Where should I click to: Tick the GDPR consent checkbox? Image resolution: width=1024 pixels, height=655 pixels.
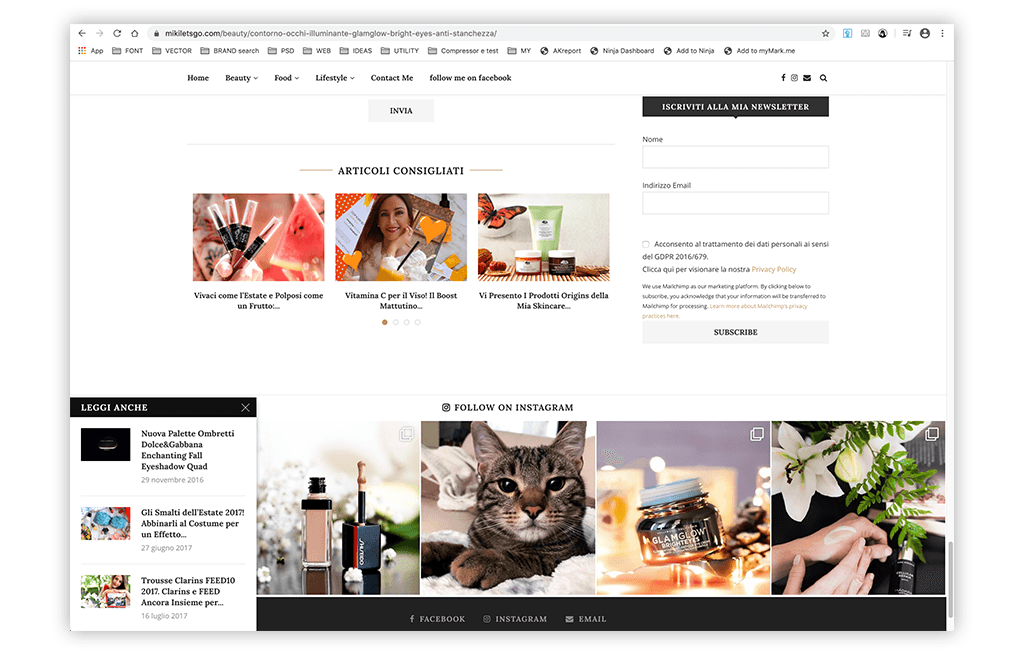tap(646, 244)
